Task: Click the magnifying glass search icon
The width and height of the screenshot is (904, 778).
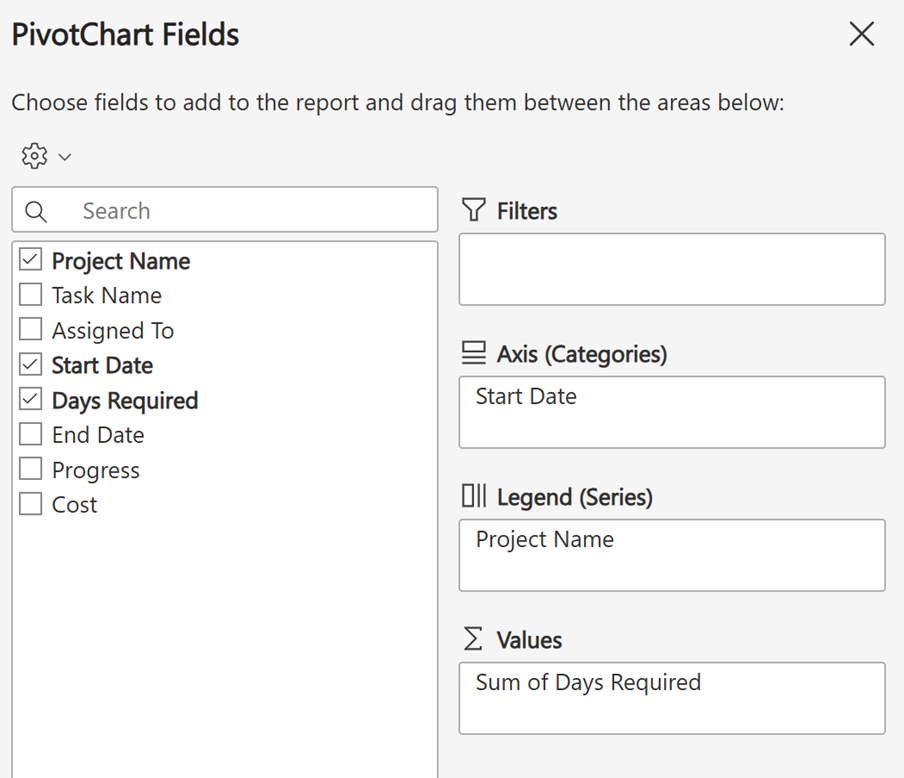Action: pos(36,211)
